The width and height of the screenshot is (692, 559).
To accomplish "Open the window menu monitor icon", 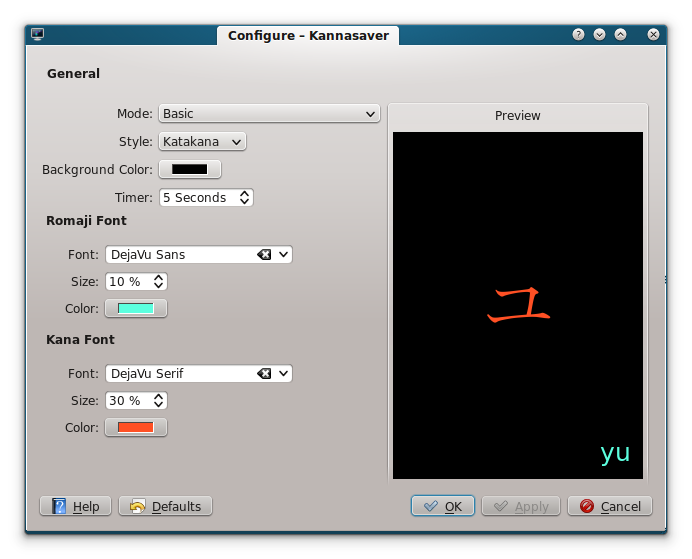I will (x=38, y=34).
